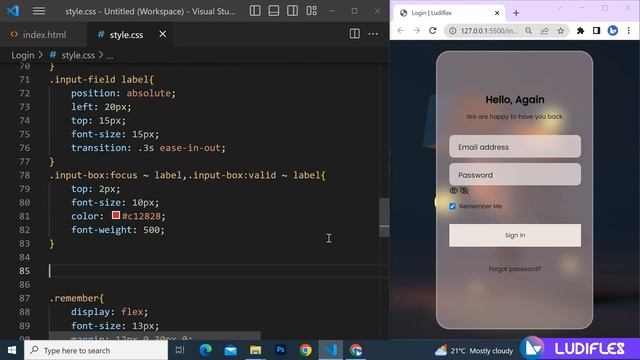Screen dimensions: 640x360
Task: Click the Email address input field
Action: click(x=515, y=147)
